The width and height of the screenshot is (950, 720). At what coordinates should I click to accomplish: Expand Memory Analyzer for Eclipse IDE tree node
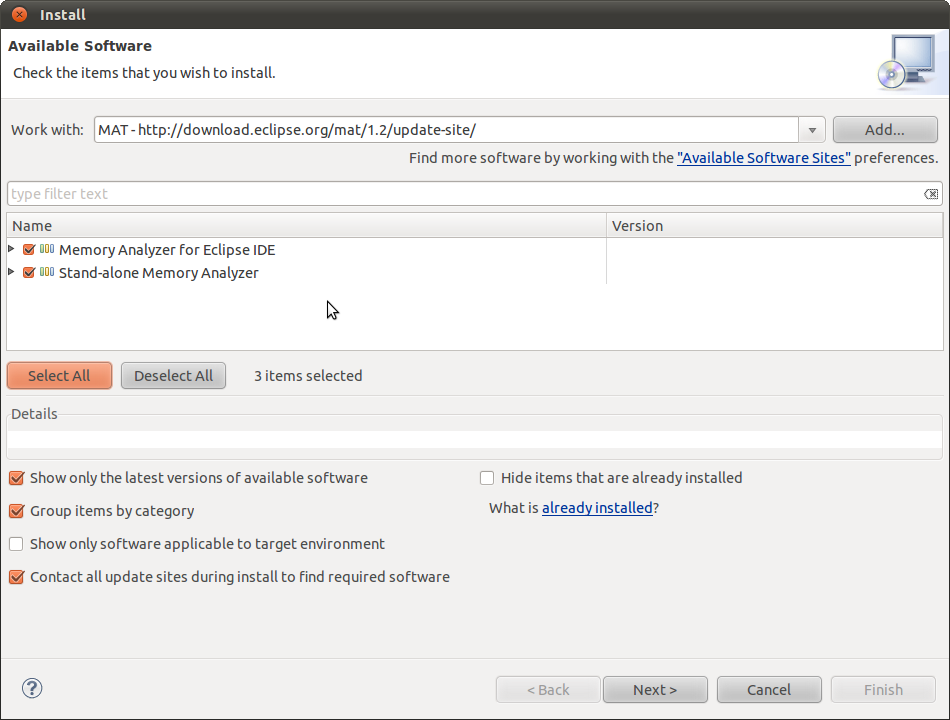click(11, 249)
